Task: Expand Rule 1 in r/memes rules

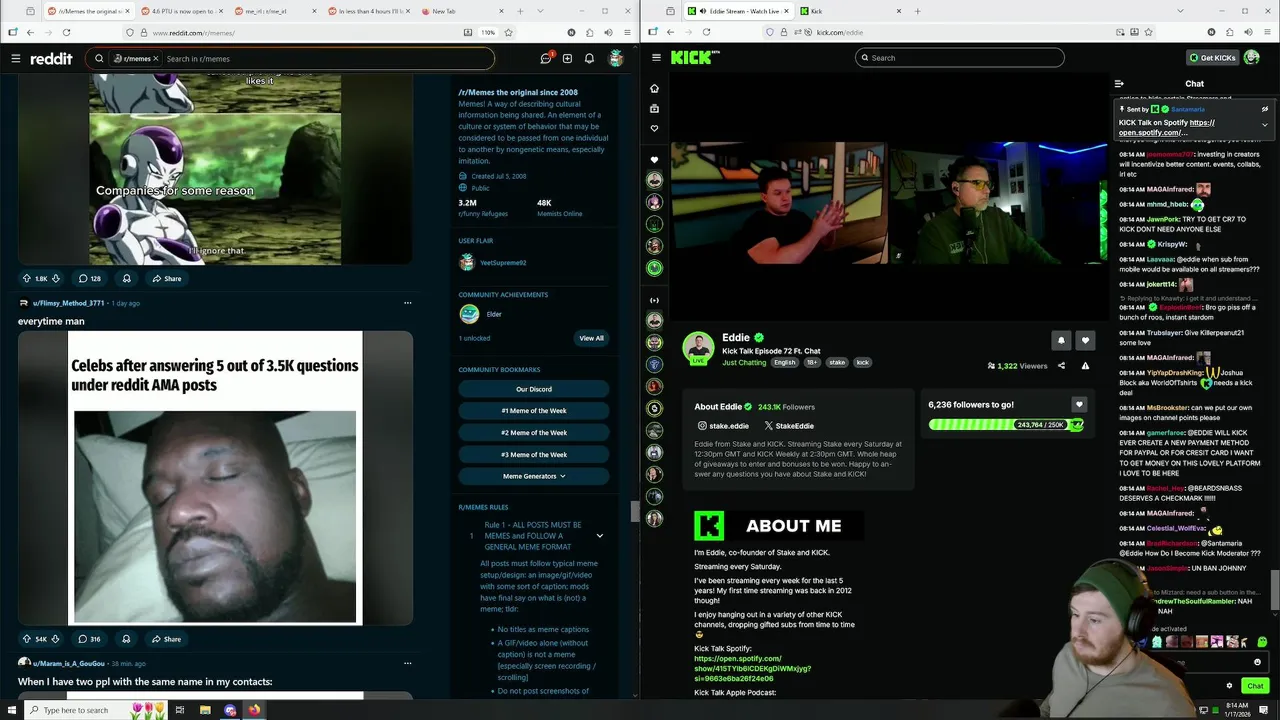Action: pyautogui.click(x=599, y=536)
